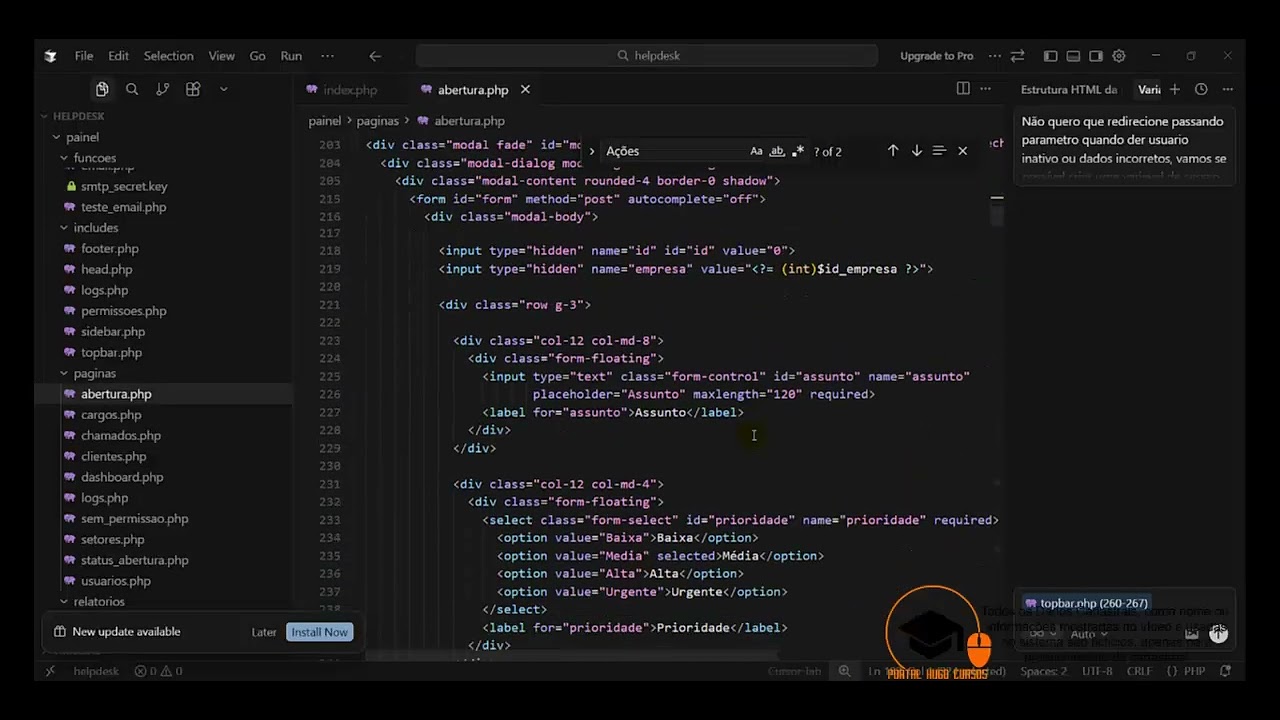The image size is (1280, 720).
Task: Open the Go menu
Action: point(257,56)
